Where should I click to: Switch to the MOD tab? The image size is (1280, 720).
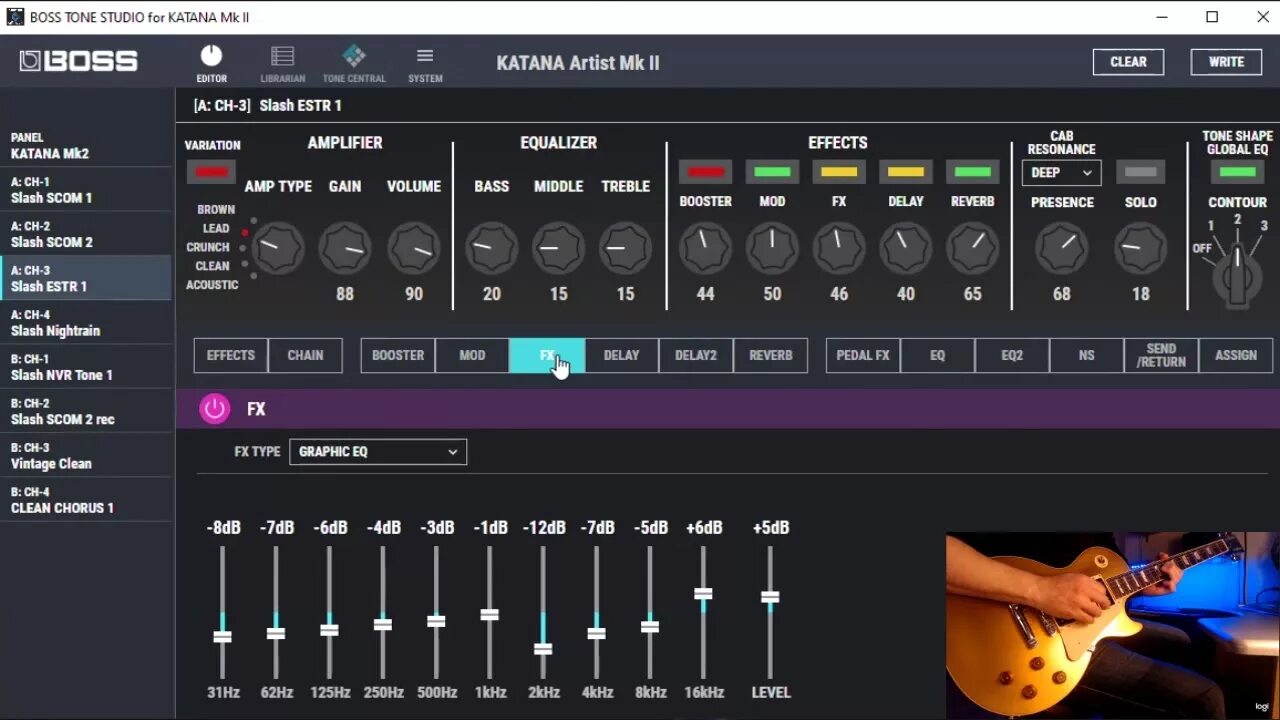(472, 355)
